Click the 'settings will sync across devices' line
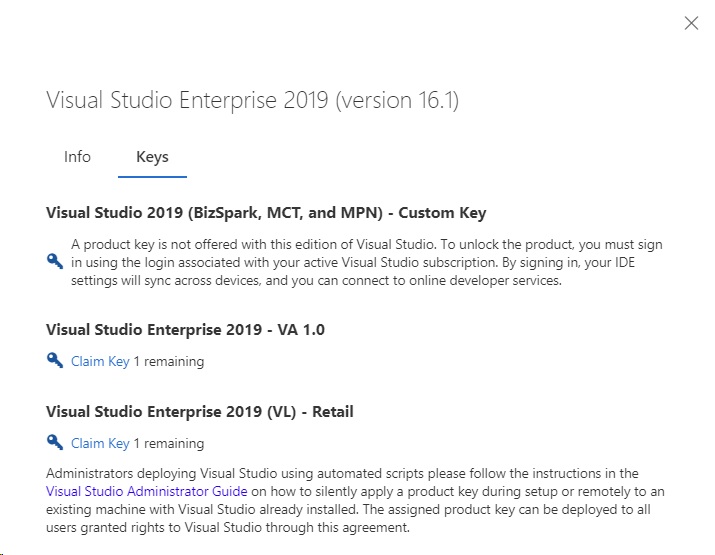Screen dimensions: 715x555 pyautogui.click(x=316, y=280)
